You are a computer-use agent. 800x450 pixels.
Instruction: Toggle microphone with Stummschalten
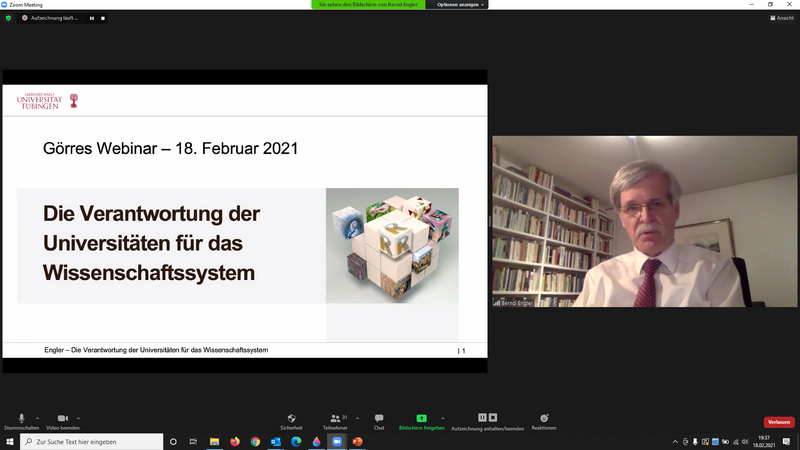click(21, 420)
